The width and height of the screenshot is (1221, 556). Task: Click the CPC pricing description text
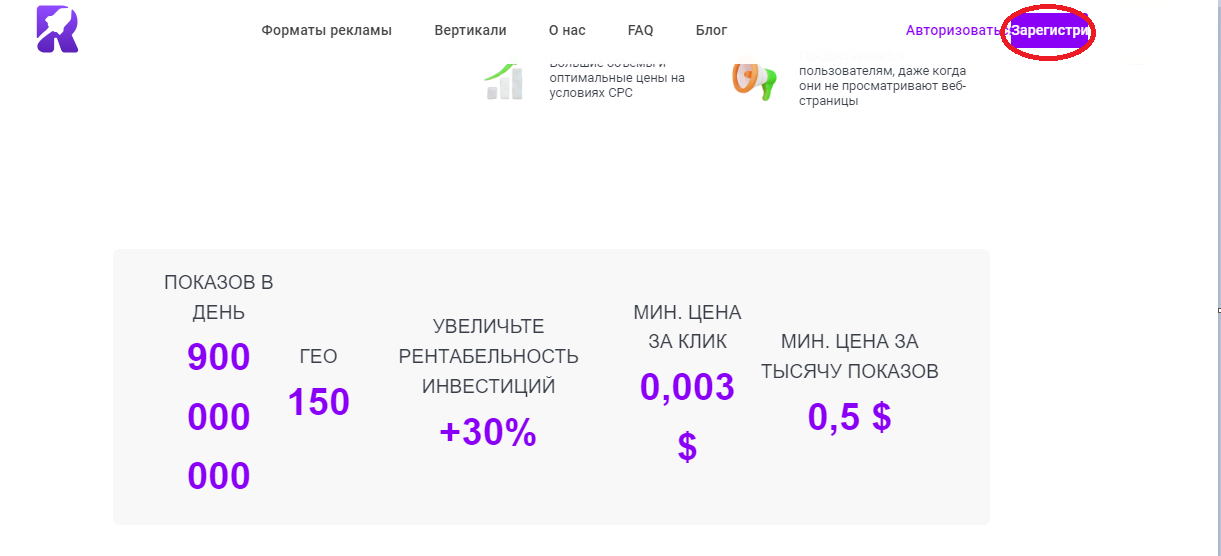(x=617, y=78)
